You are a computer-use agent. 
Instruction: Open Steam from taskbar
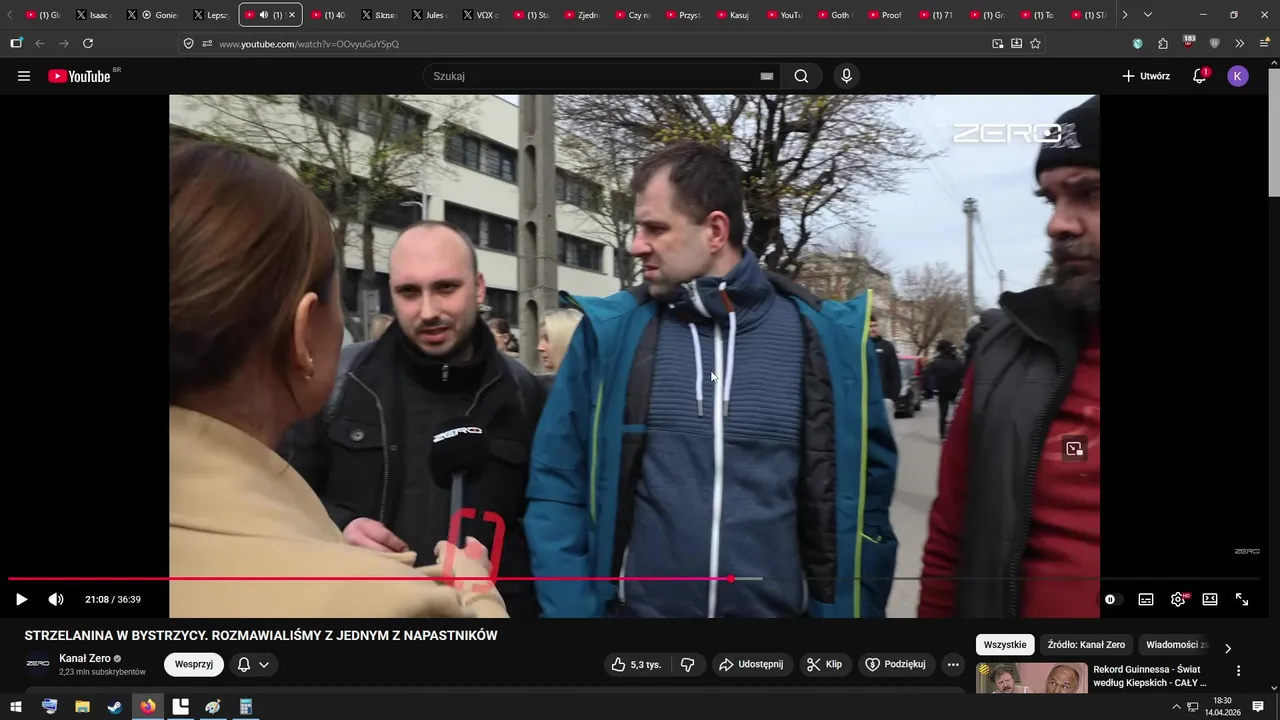[x=115, y=706]
